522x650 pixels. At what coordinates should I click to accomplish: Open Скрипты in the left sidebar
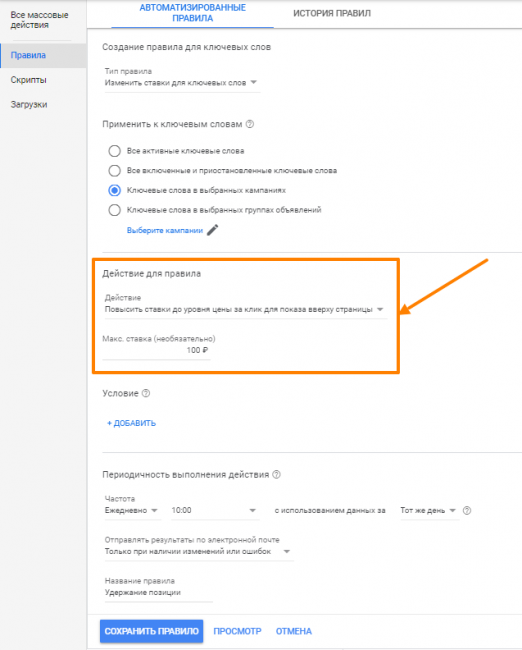coord(28,80)
